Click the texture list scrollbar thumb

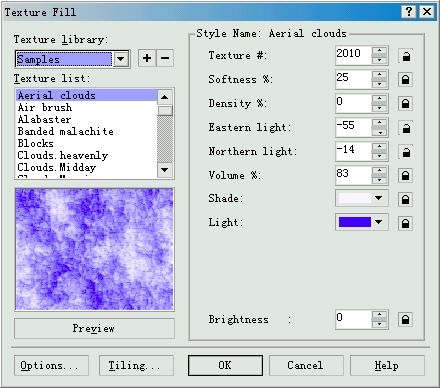point(164,110)
